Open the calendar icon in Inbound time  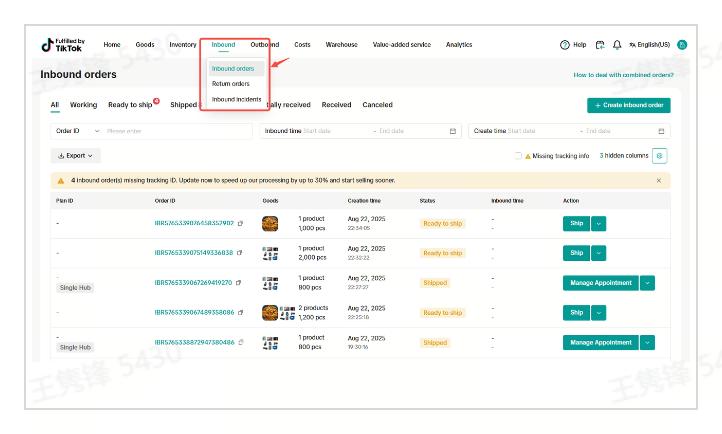click(453, 131)
